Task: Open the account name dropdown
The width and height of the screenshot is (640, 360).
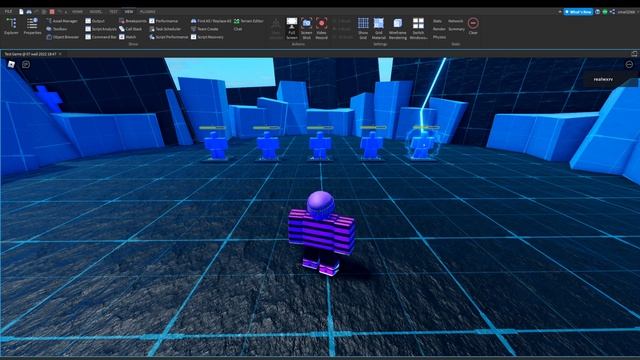Action: pos(628,12)
